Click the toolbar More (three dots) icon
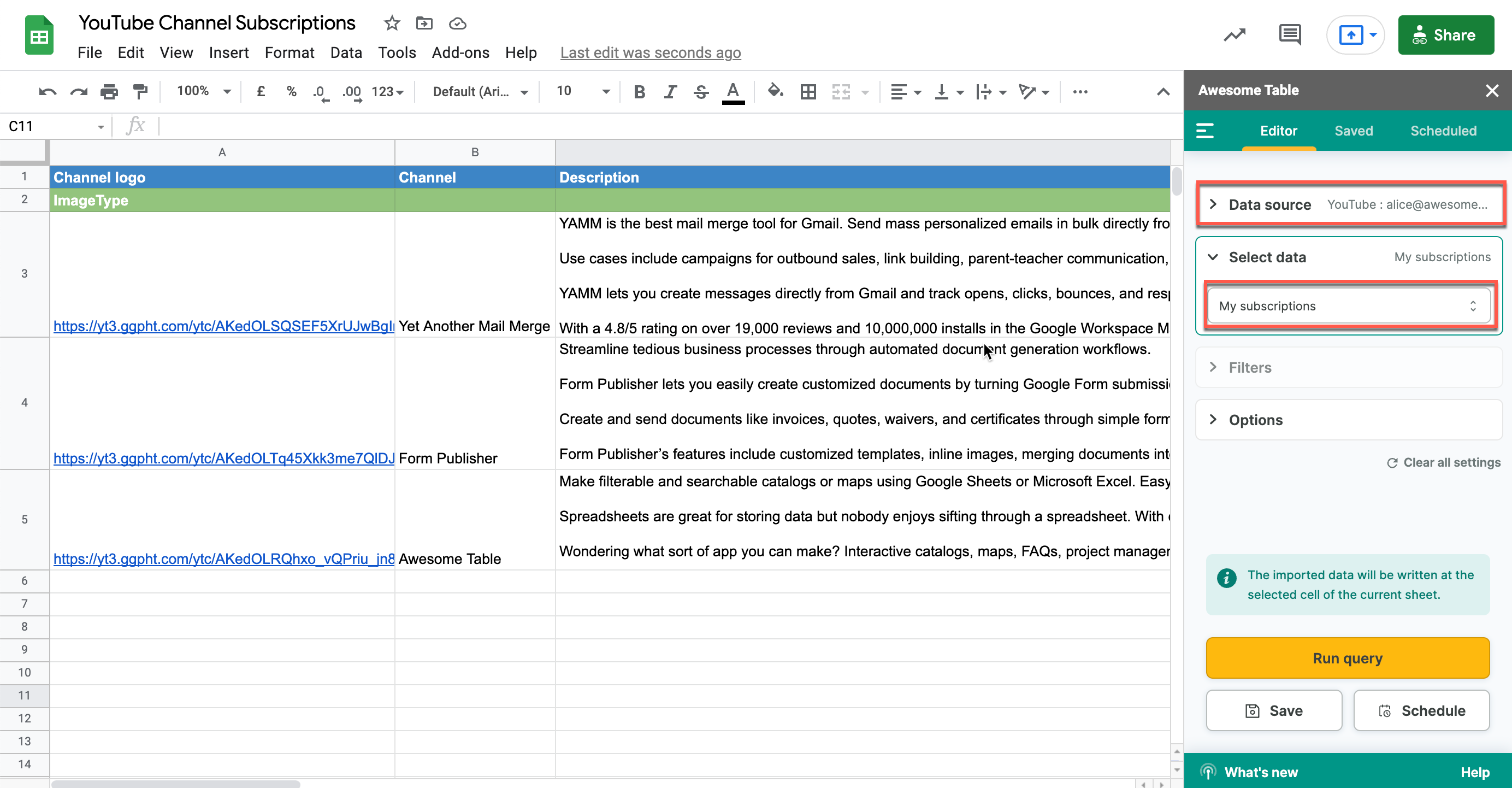 [1080, 92]
